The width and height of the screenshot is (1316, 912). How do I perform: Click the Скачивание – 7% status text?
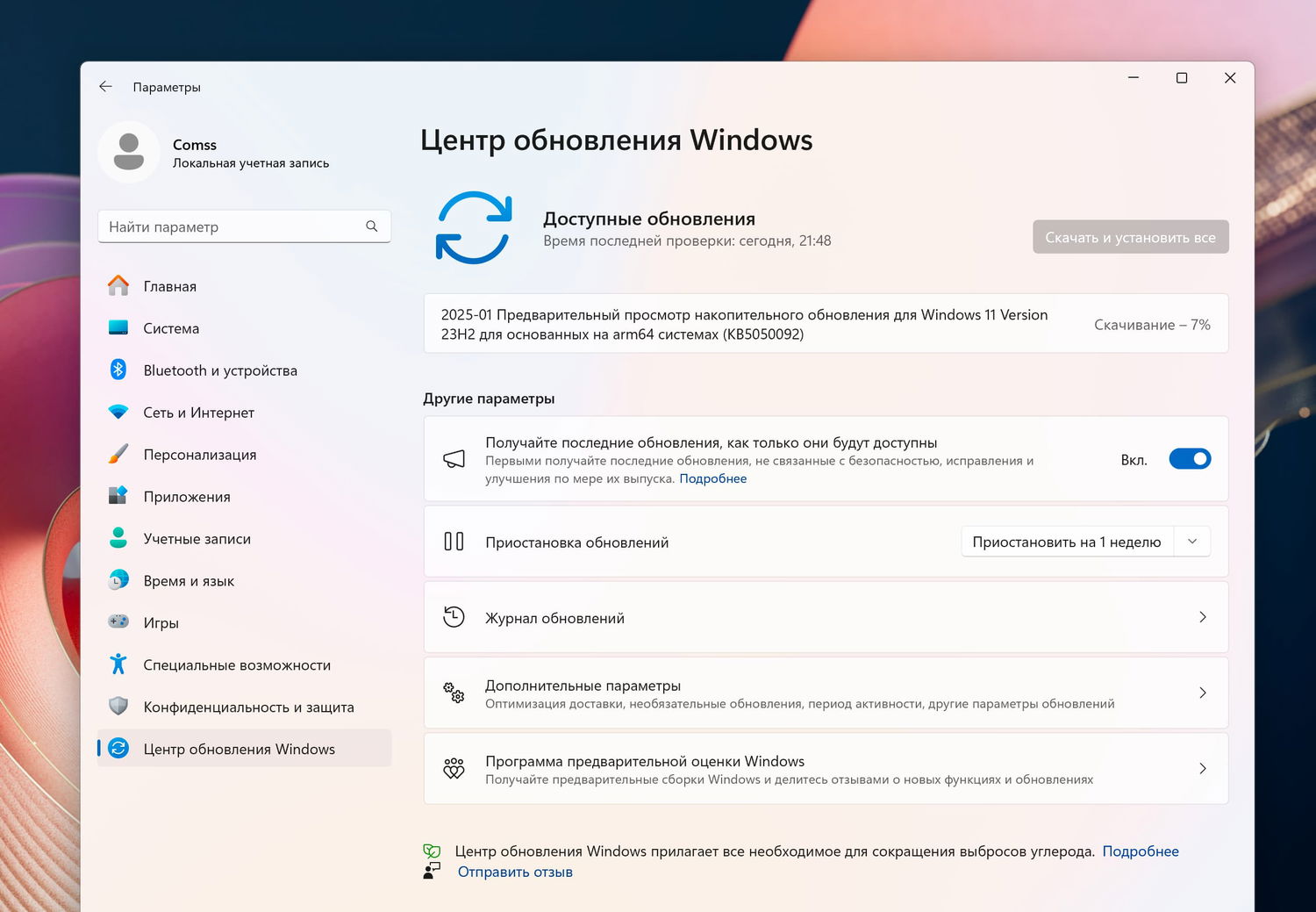(1152, 325)
